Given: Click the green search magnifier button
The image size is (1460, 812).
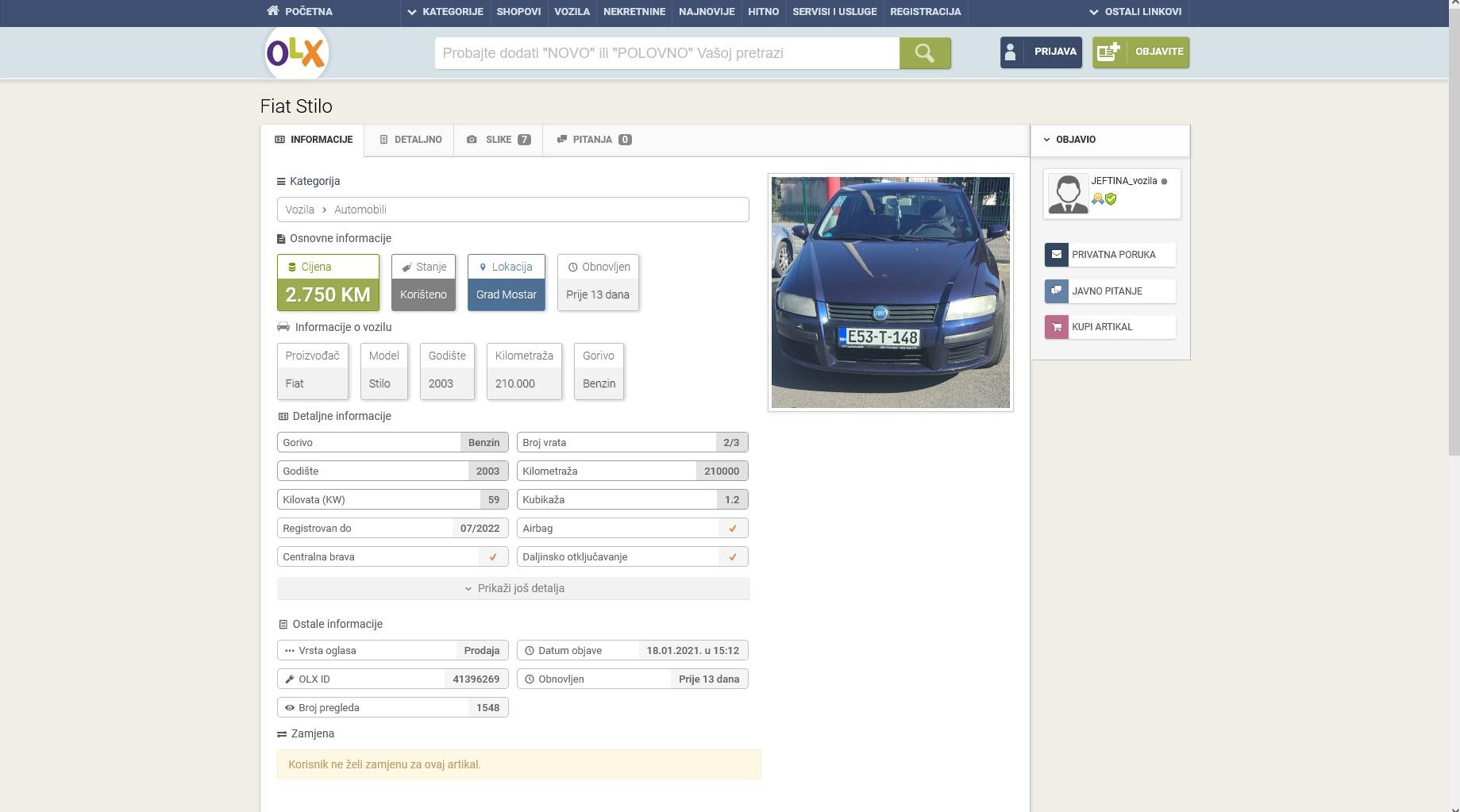Looking at the screenshot, I should [x=925, y=53].
